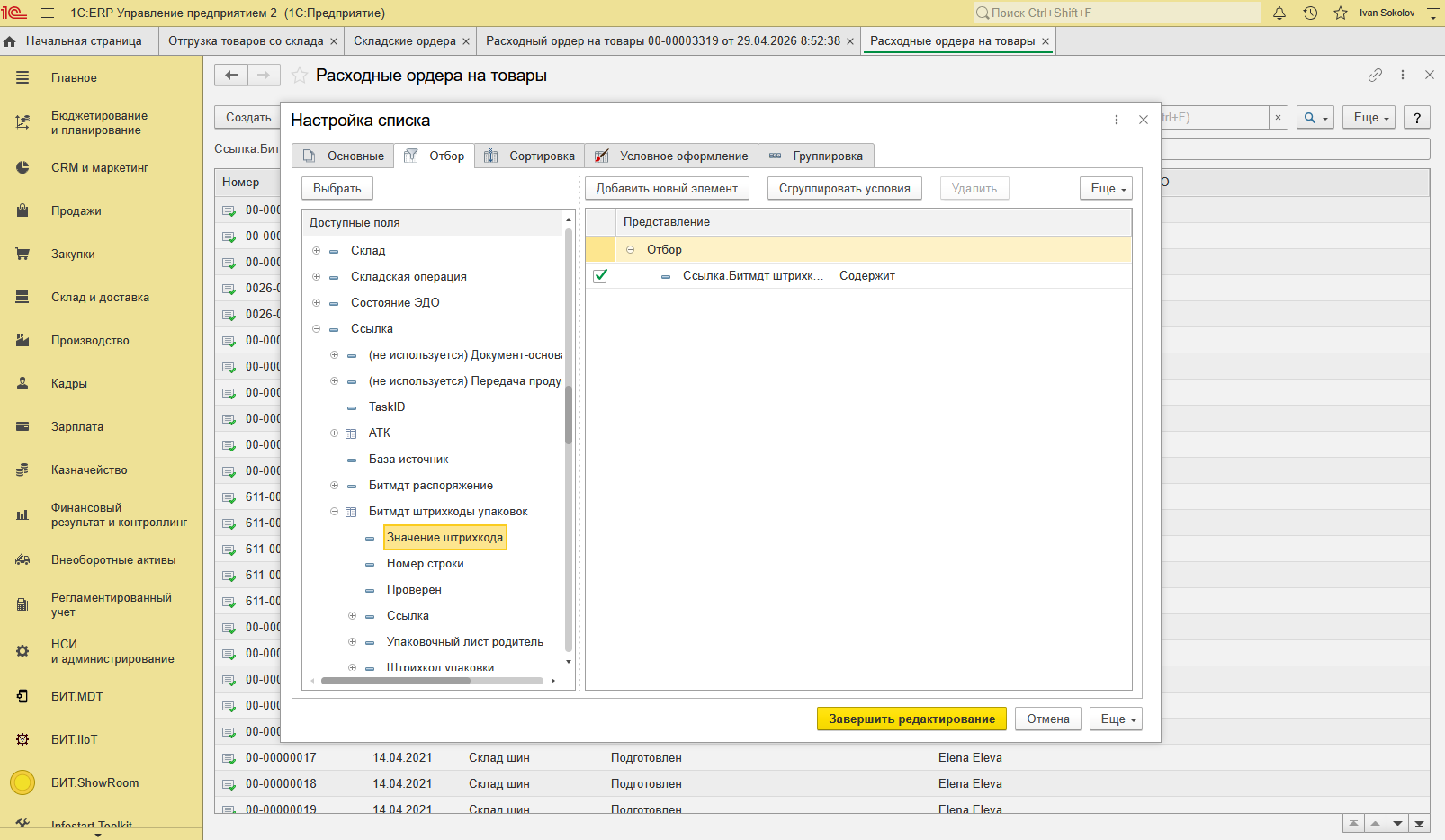The height and width of the screenshot is (840, 1445).
Task: Expand the АТК field node
Action: click(334, 433)
